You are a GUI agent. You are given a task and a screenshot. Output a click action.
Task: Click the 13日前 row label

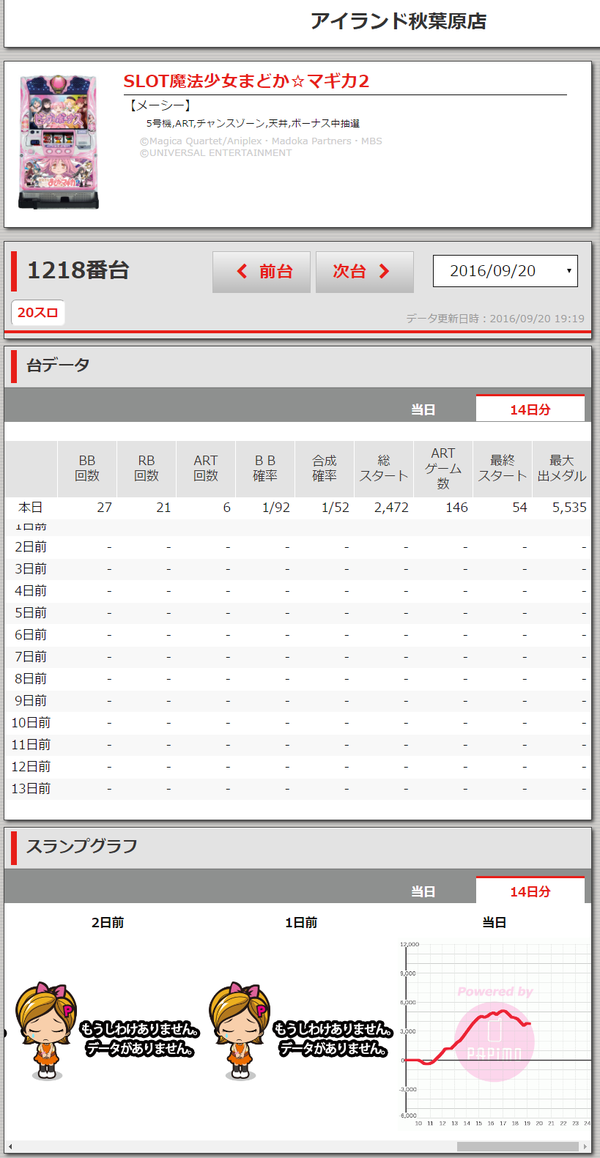(31, 789)
